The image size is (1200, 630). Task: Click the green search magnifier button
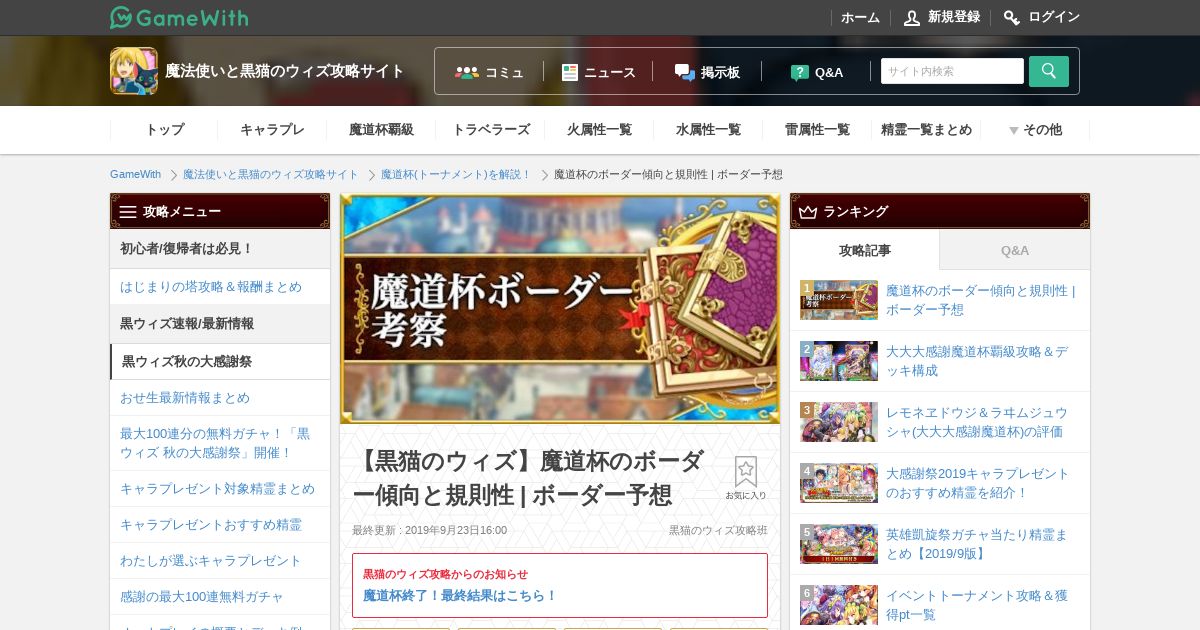[x=1049, y=71]
